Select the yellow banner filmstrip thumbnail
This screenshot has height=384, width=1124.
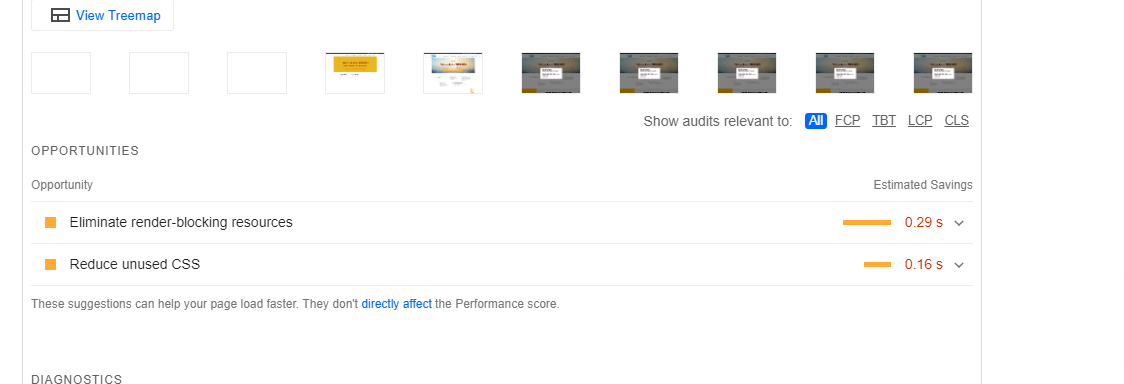tap(355, 72)
